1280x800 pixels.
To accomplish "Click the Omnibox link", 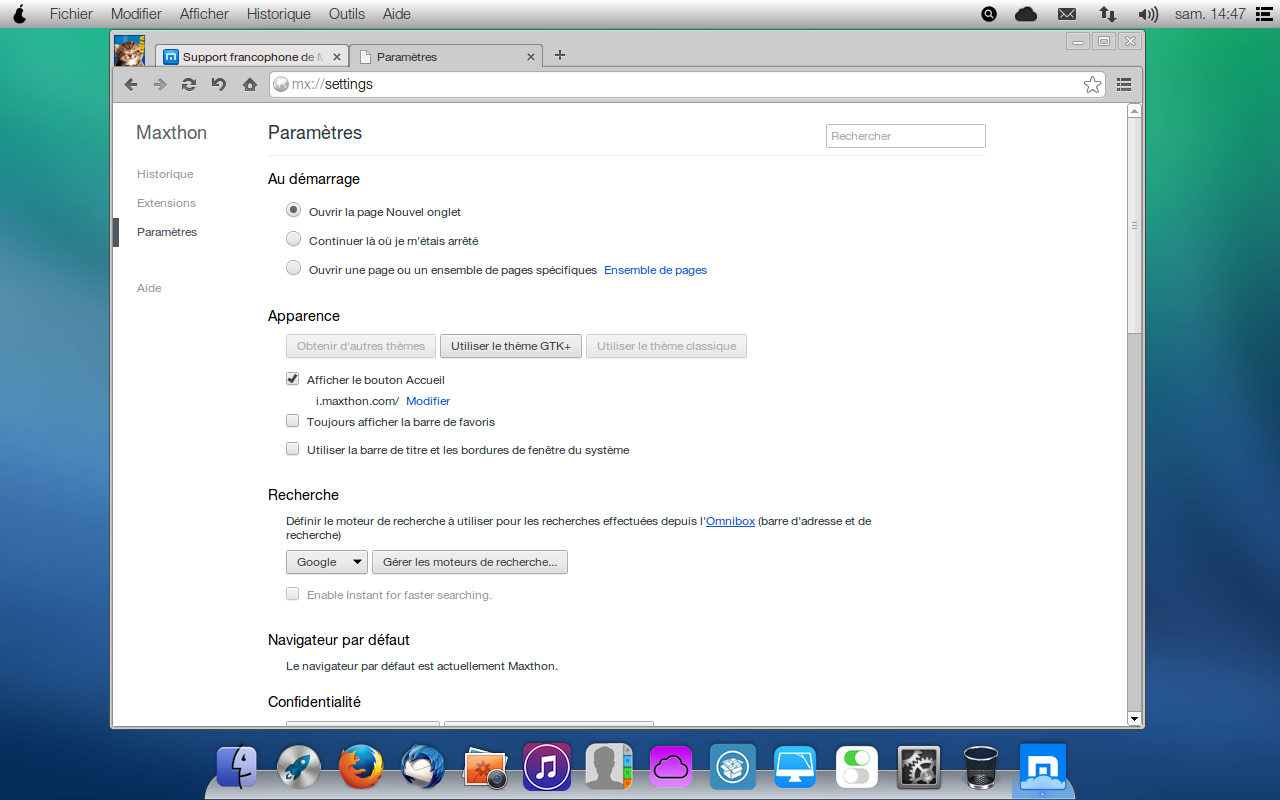I will pos(730,521).
